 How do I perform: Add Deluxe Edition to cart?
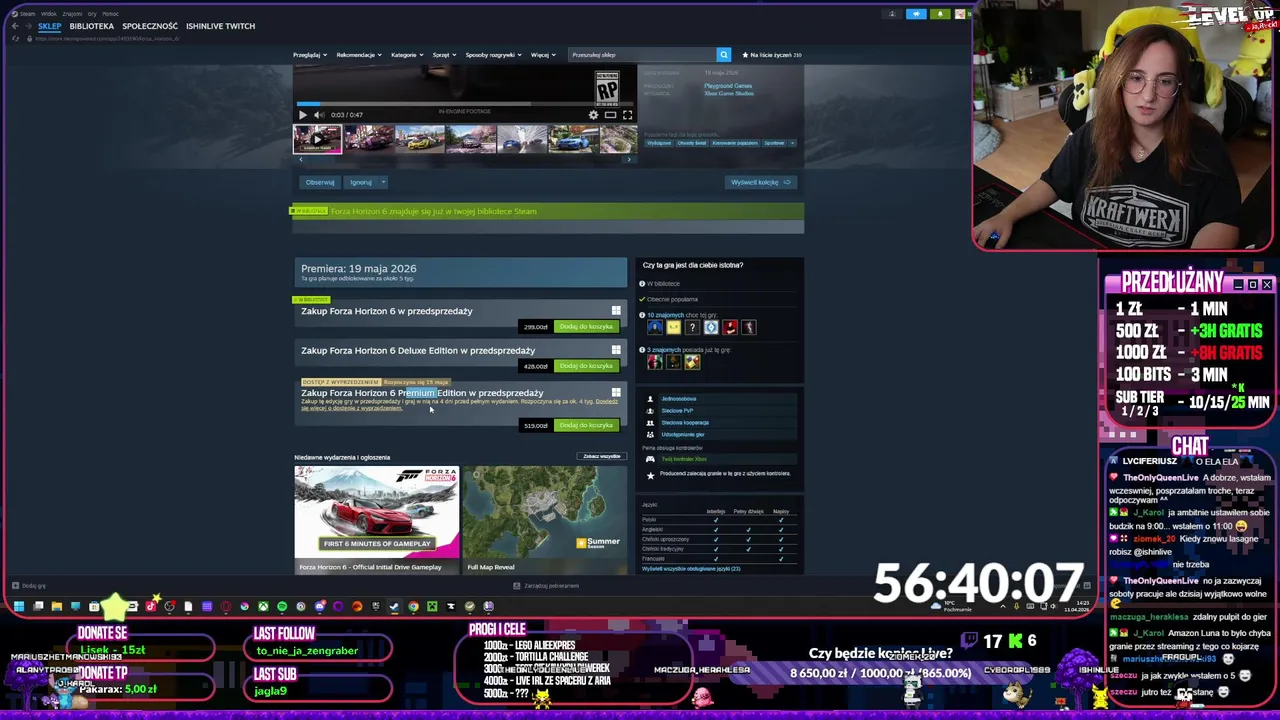[x=586, y=366]
